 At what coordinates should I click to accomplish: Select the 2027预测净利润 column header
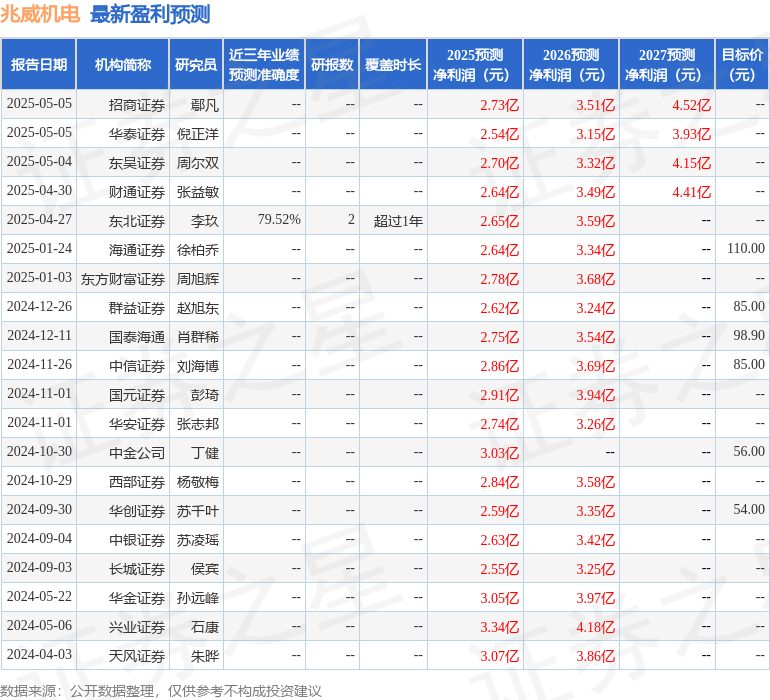click(x=667, y=65)
